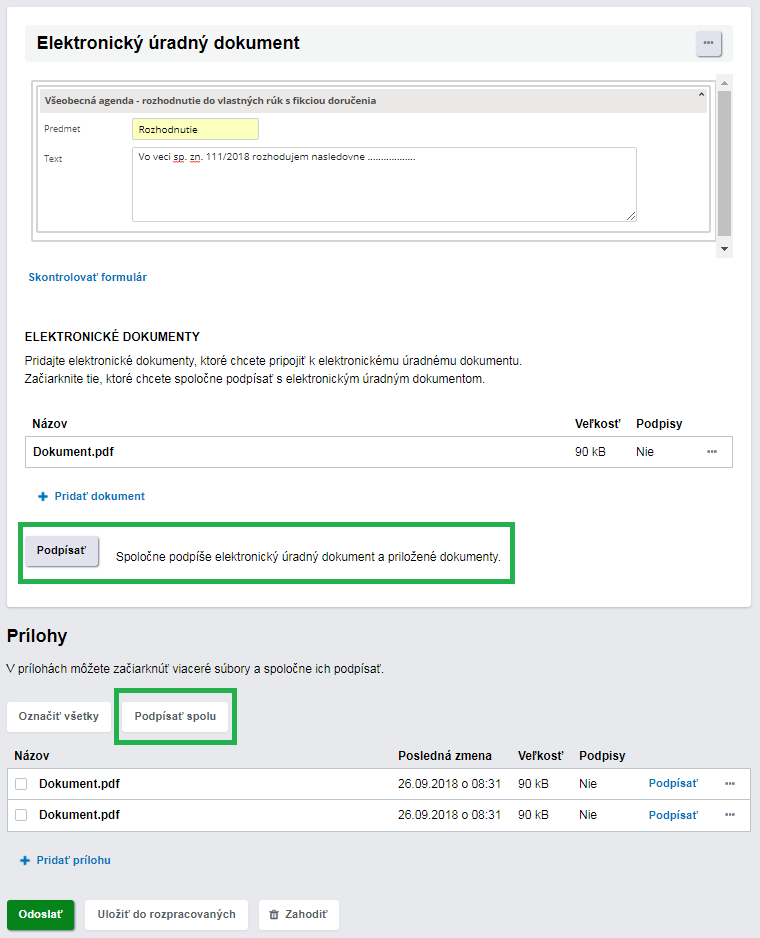Tick checkbox of first Dokument.pdf attachment
This screenshot has height=938, width=760.
point(21,784)
